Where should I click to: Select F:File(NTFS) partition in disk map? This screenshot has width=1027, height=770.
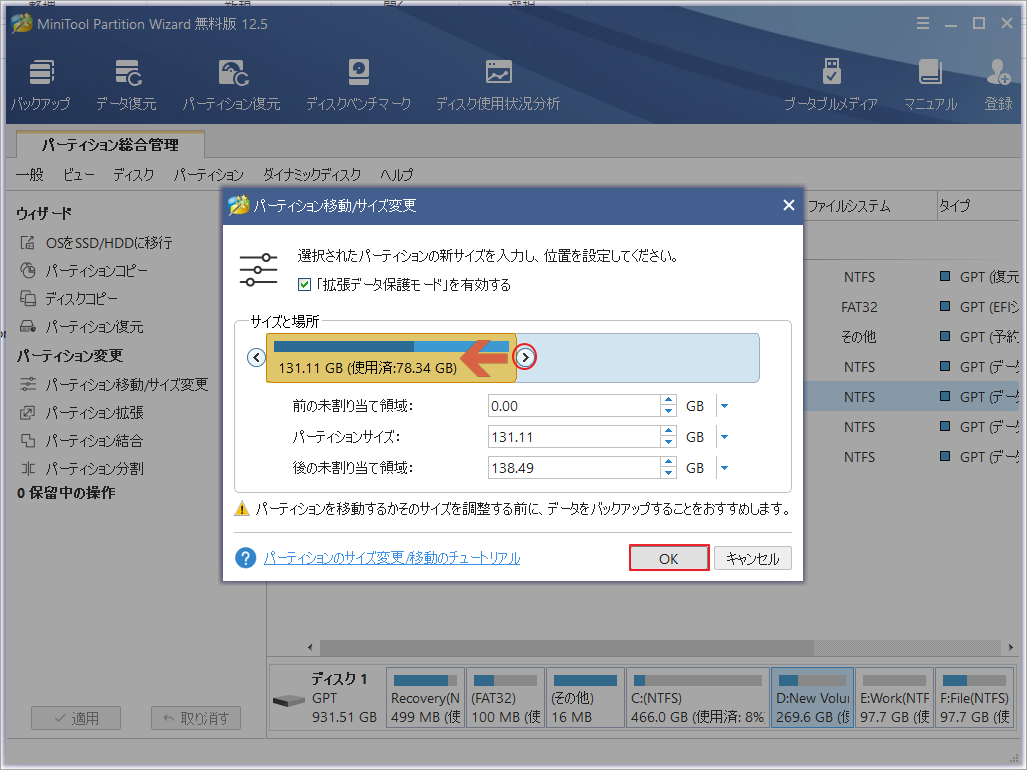pyautogui.click(x=974, y=698)
